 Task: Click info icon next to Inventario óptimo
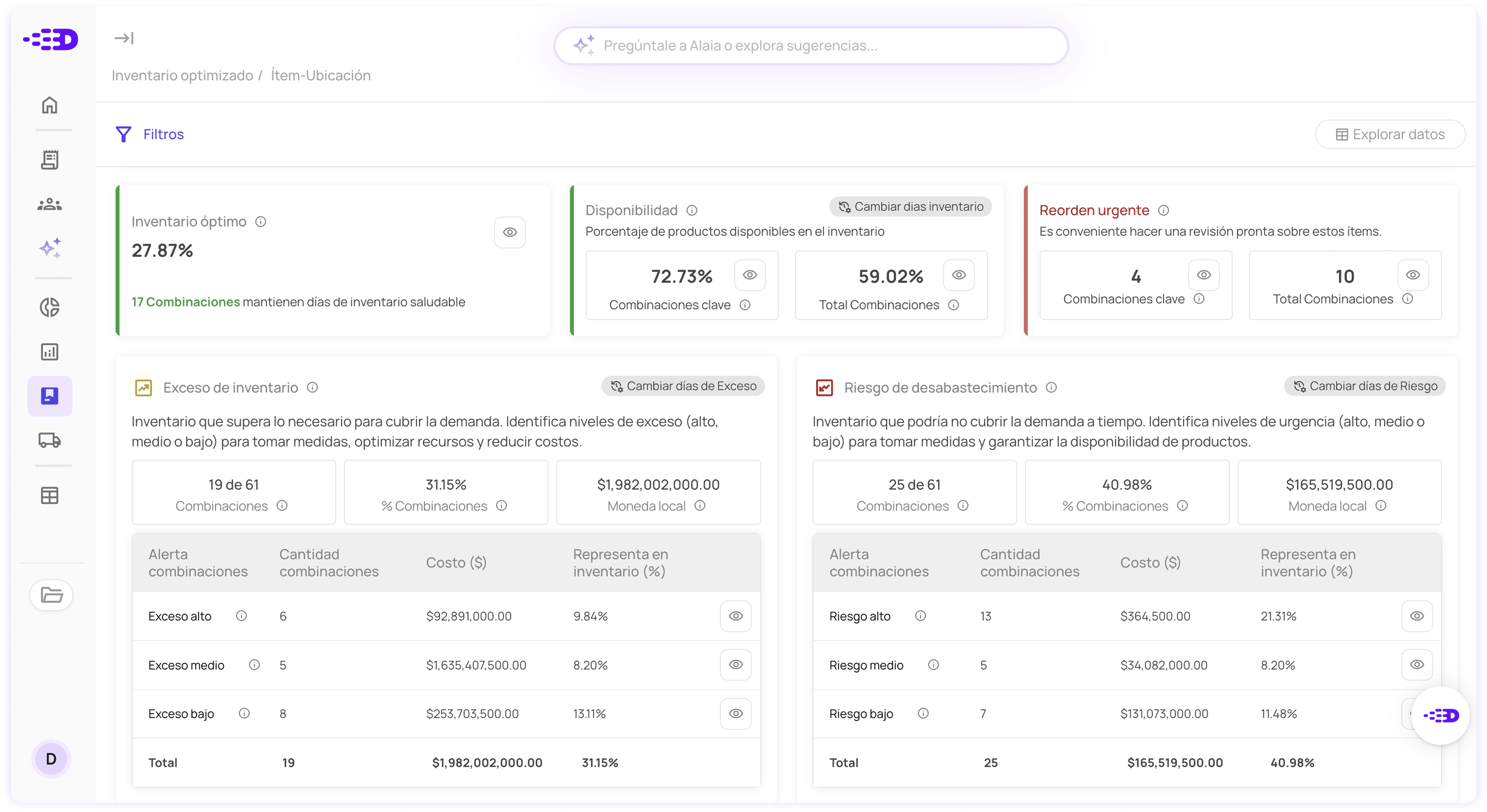pos(261,222)
